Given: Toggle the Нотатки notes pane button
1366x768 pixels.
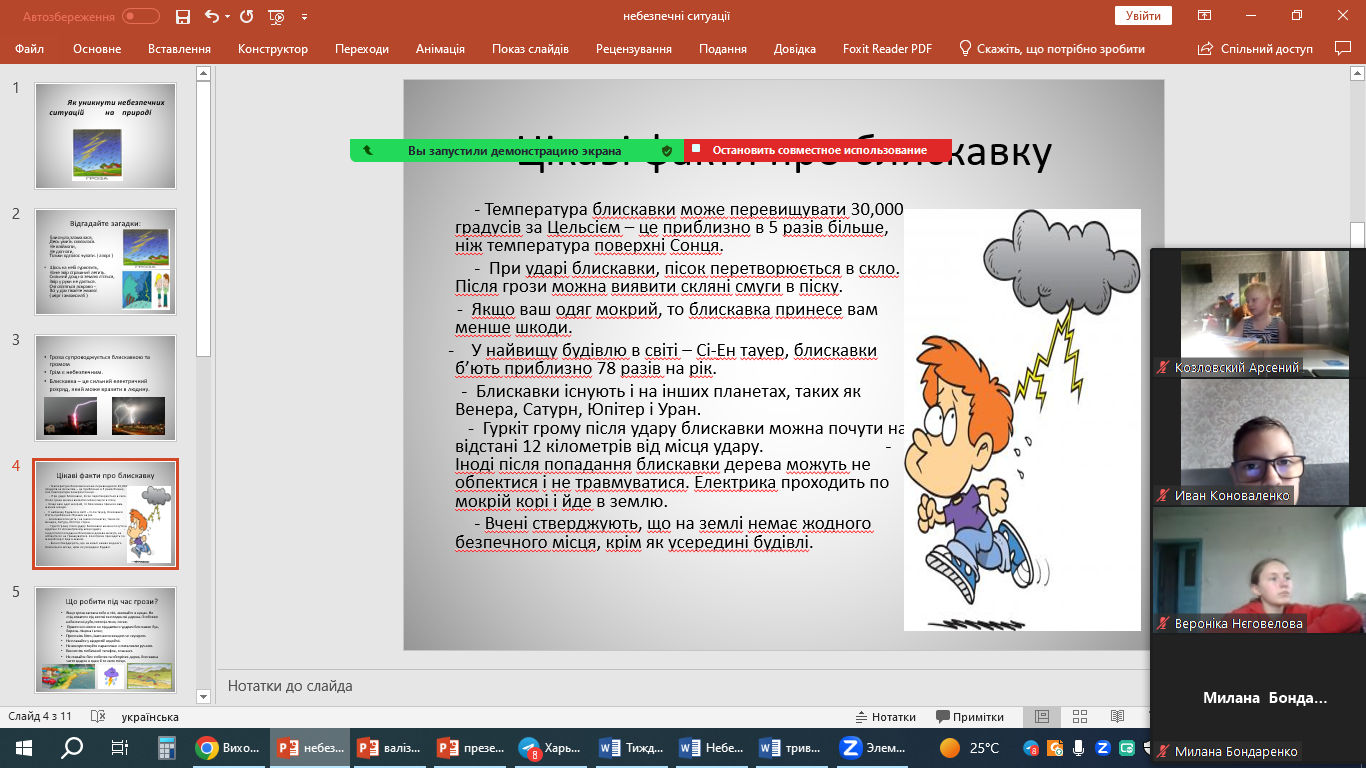Looking at the screenshot, I should [x=886, y=717].
